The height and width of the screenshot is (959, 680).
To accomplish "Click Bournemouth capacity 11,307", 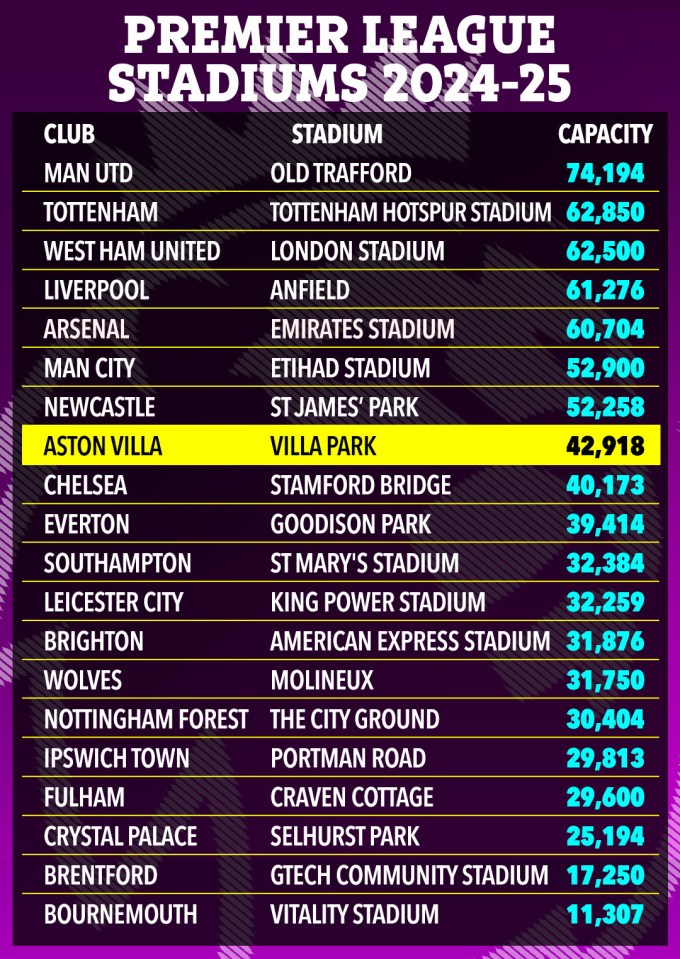I will pyautogui.click(x=605, y=914).
